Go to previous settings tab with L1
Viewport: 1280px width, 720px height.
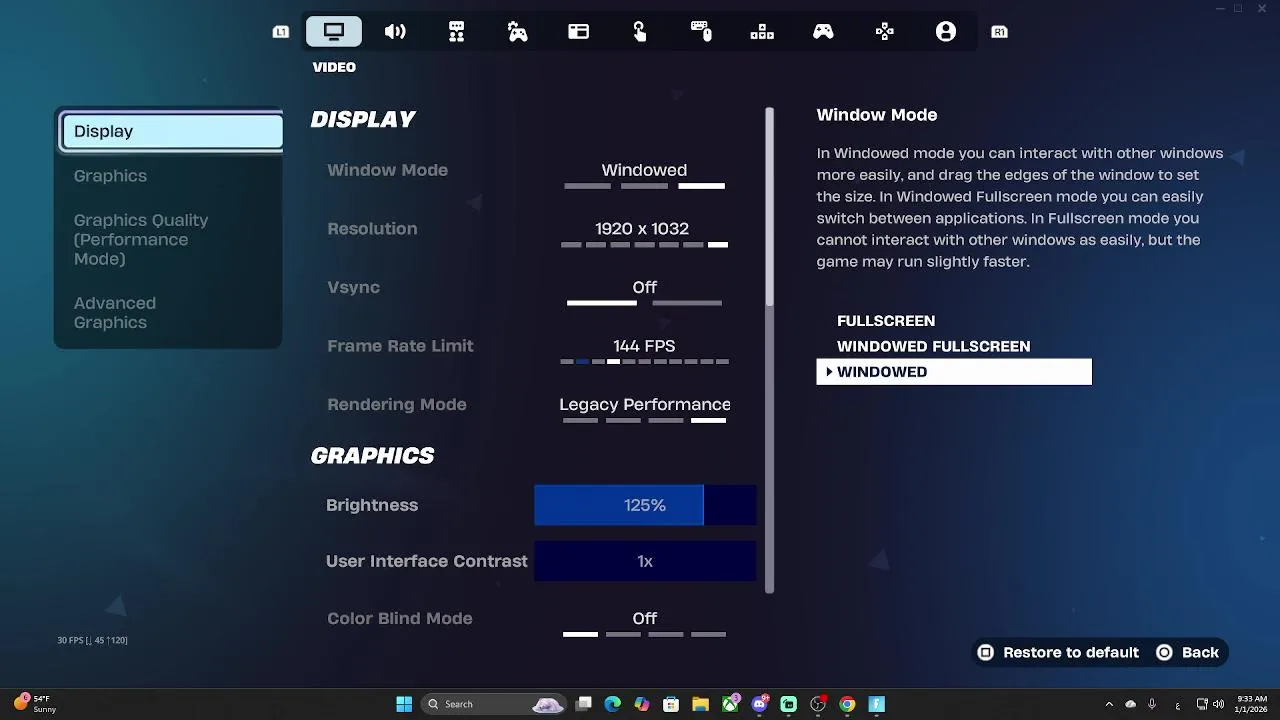[281, 32]
